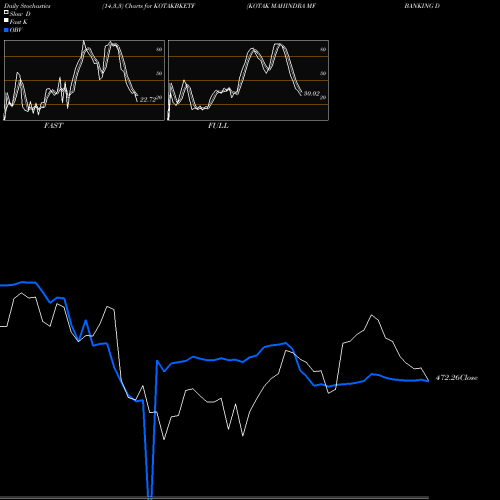Screen dimensions: 500x500
Task: Select the 'Daily Stochastics' title text
Action: pyautogui.click(x=27, y=6)
